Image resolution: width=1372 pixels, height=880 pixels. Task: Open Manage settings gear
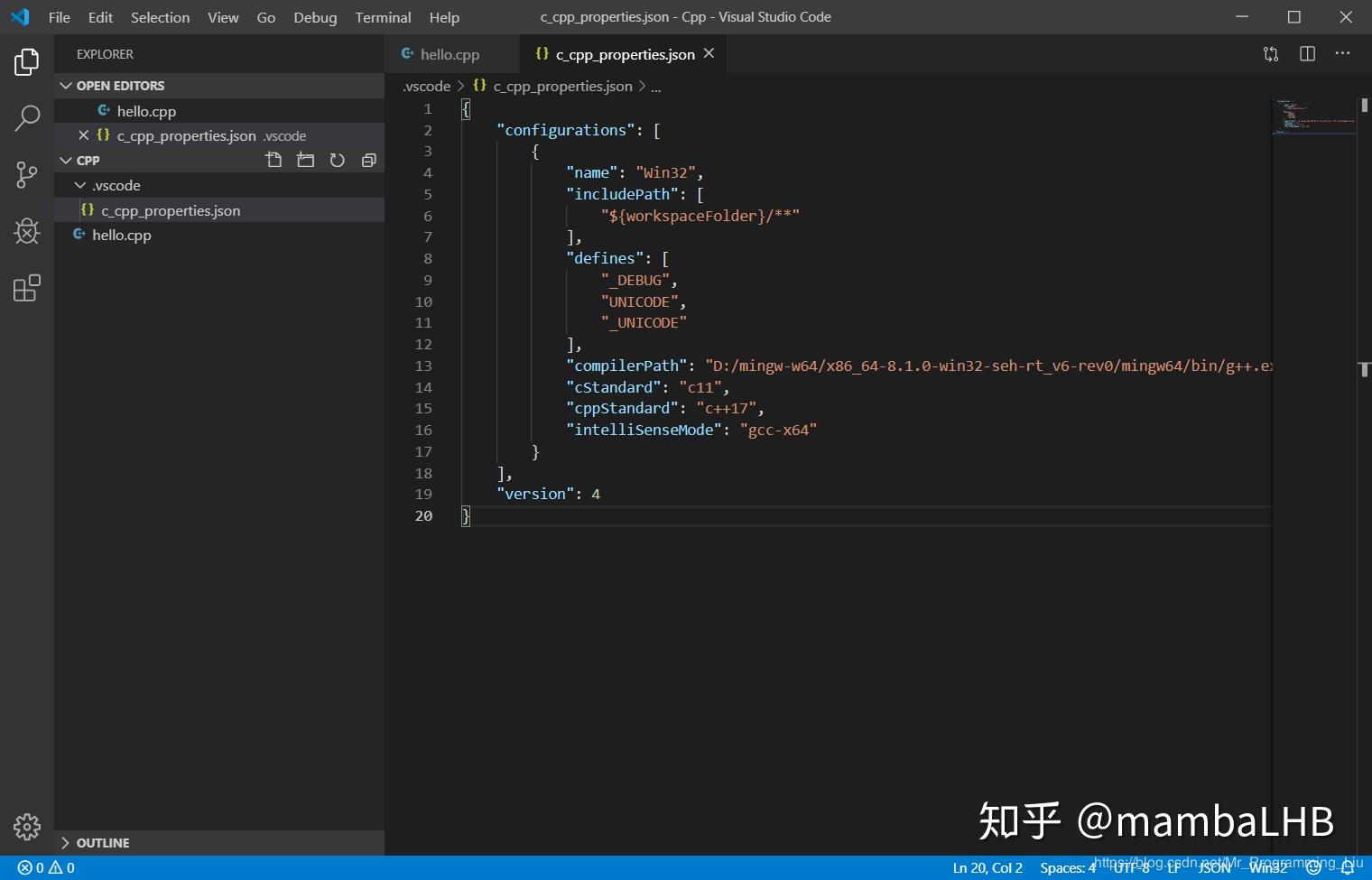click(x=26, y=826)
